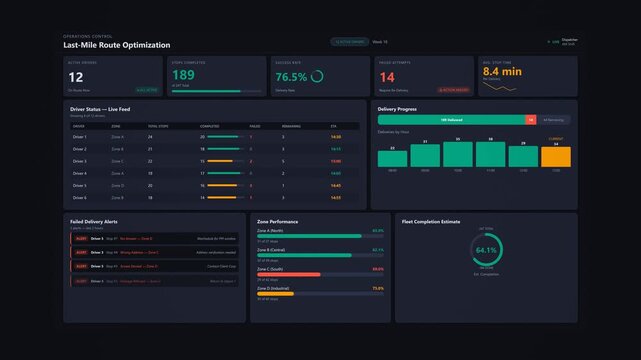The width and height of the screenshot is (641, 360).
Task: Click the Fleet Completion 64.1% gauge
Action: (x=486, y=250)
